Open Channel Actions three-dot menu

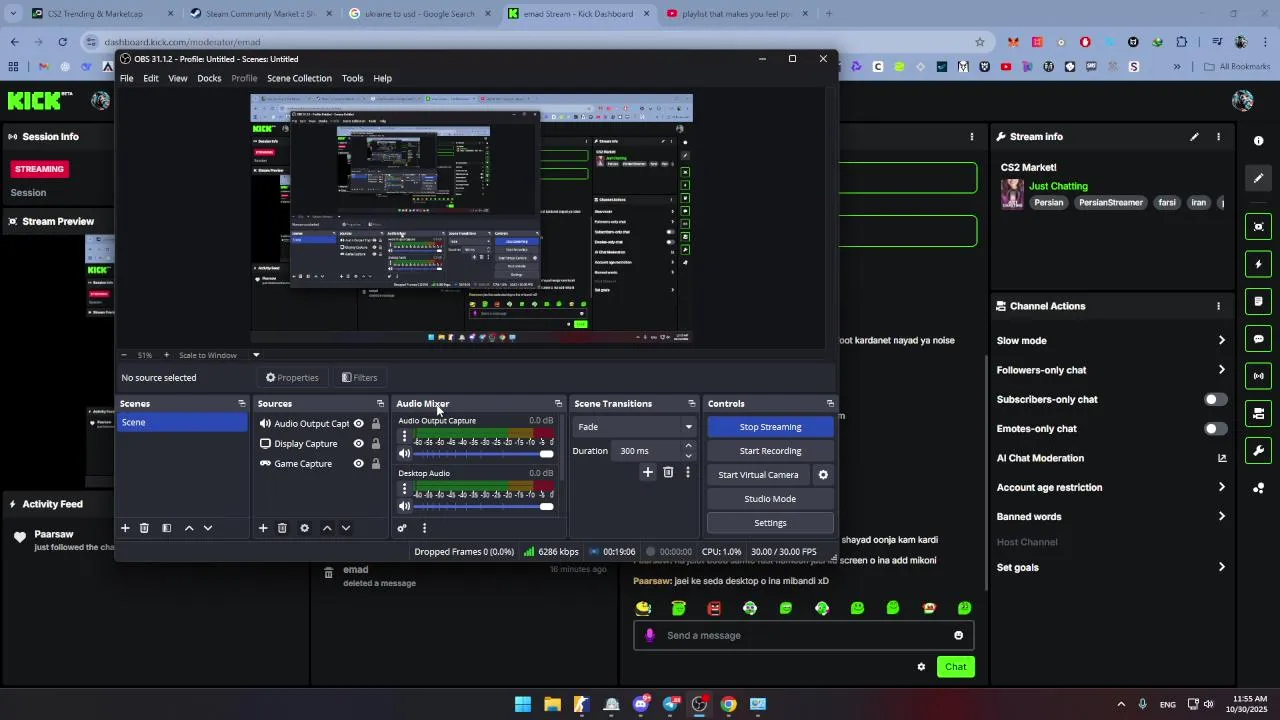(x=1218, y=306)
